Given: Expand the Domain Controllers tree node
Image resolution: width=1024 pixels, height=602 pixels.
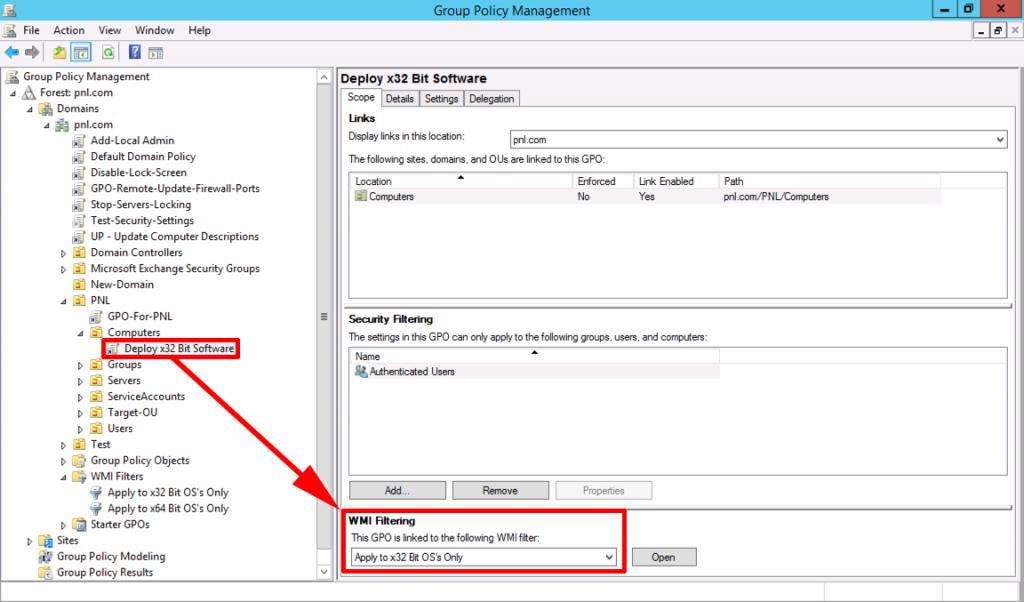Looking at the screenshot, I should 64,252.
